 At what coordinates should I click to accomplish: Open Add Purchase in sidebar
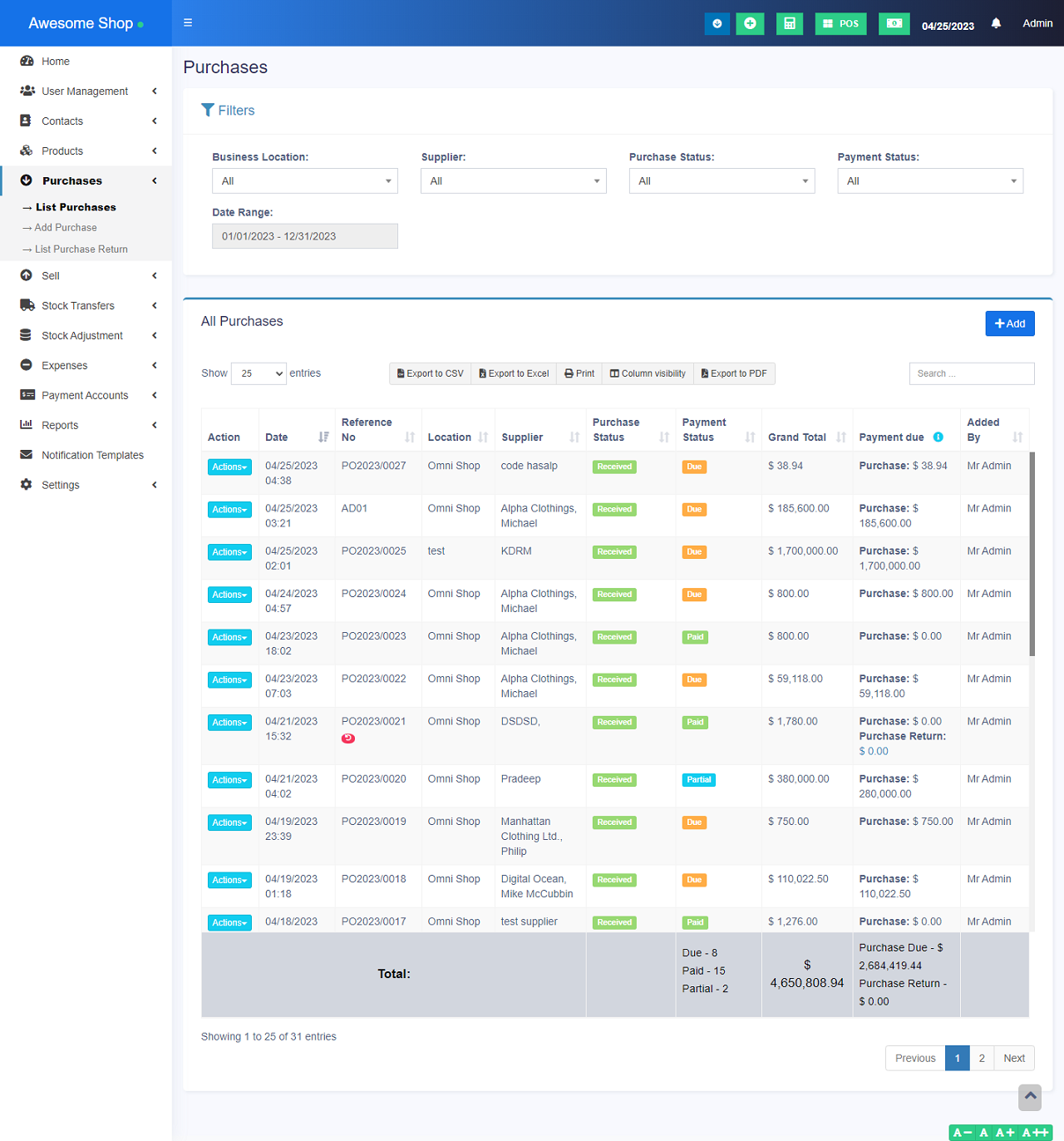66,228
